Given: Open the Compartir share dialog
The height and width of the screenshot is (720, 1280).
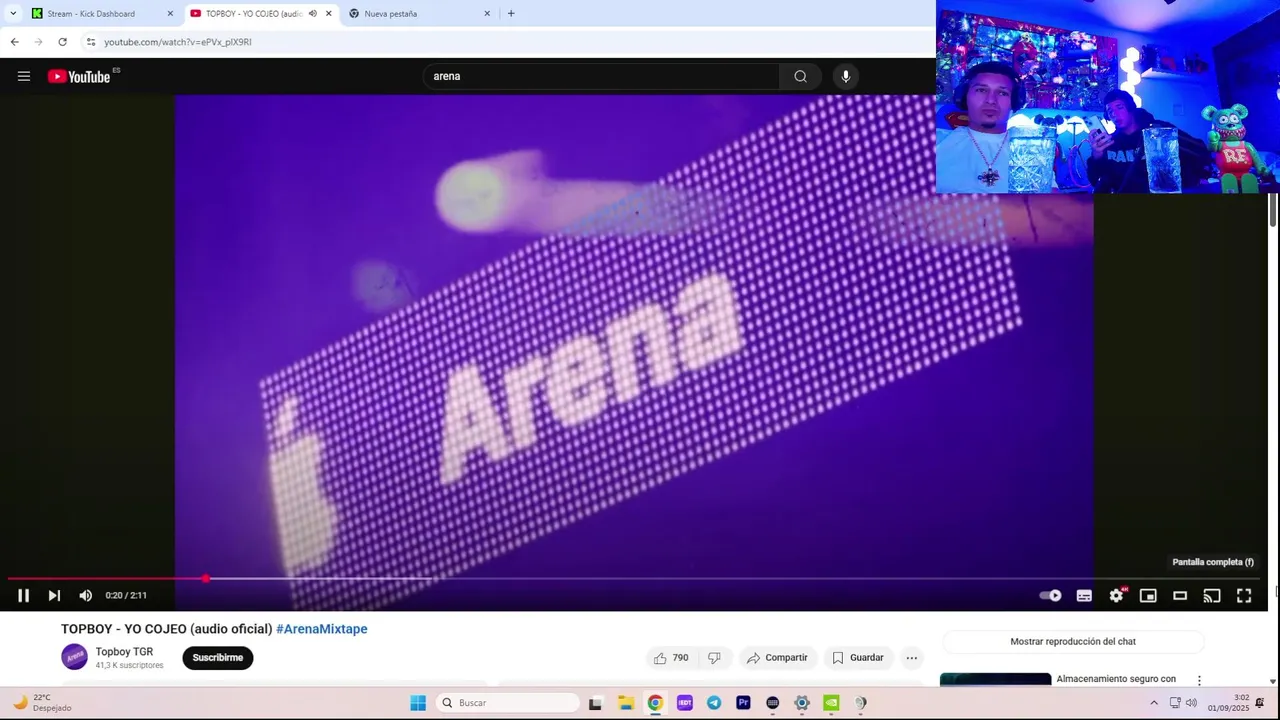Looking at the screenshot, I should (777, 658).
